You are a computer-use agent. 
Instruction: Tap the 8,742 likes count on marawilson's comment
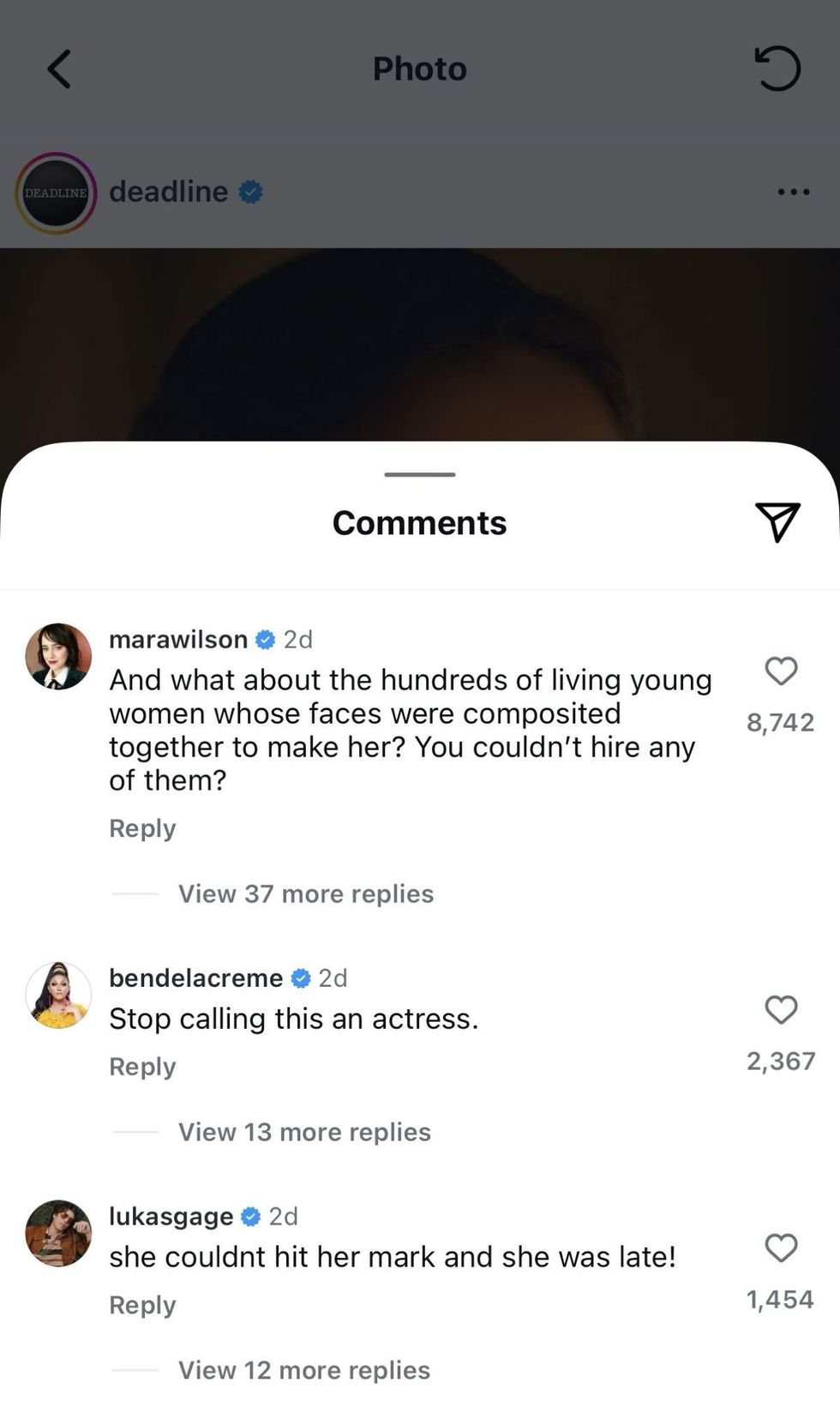pos(781,721)
